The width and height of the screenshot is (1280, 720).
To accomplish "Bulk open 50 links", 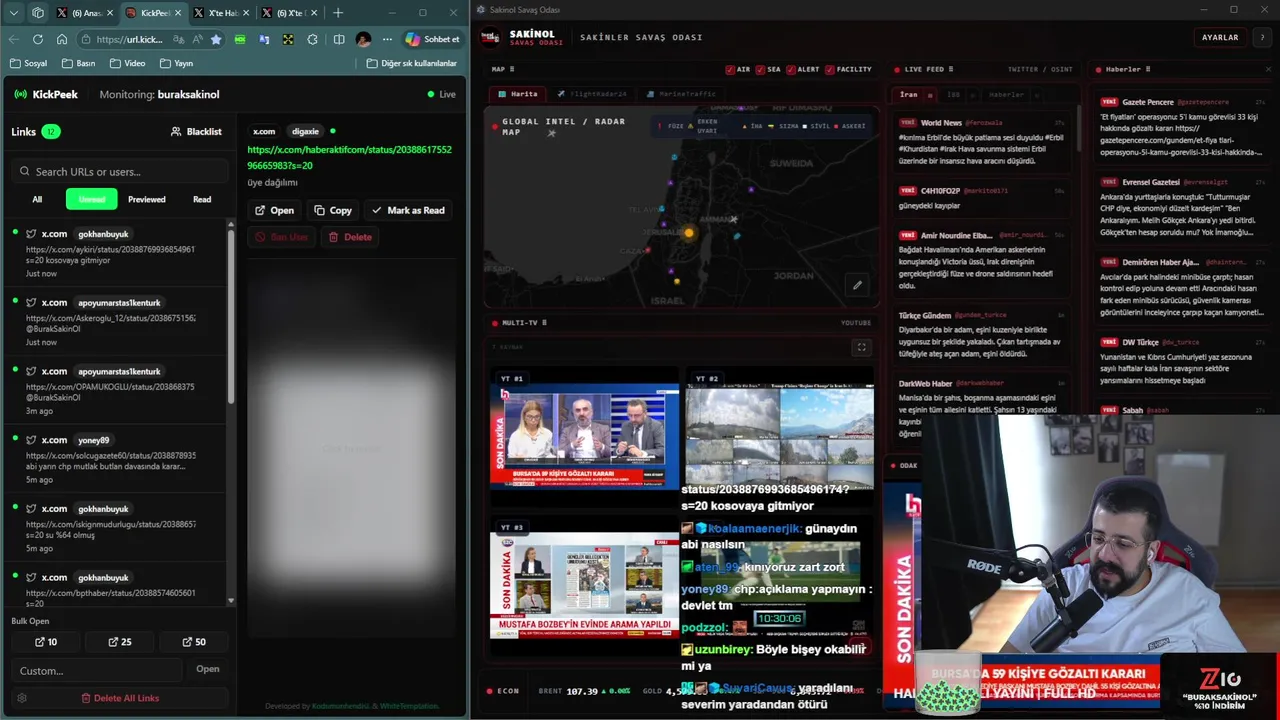I will point(194,642).
